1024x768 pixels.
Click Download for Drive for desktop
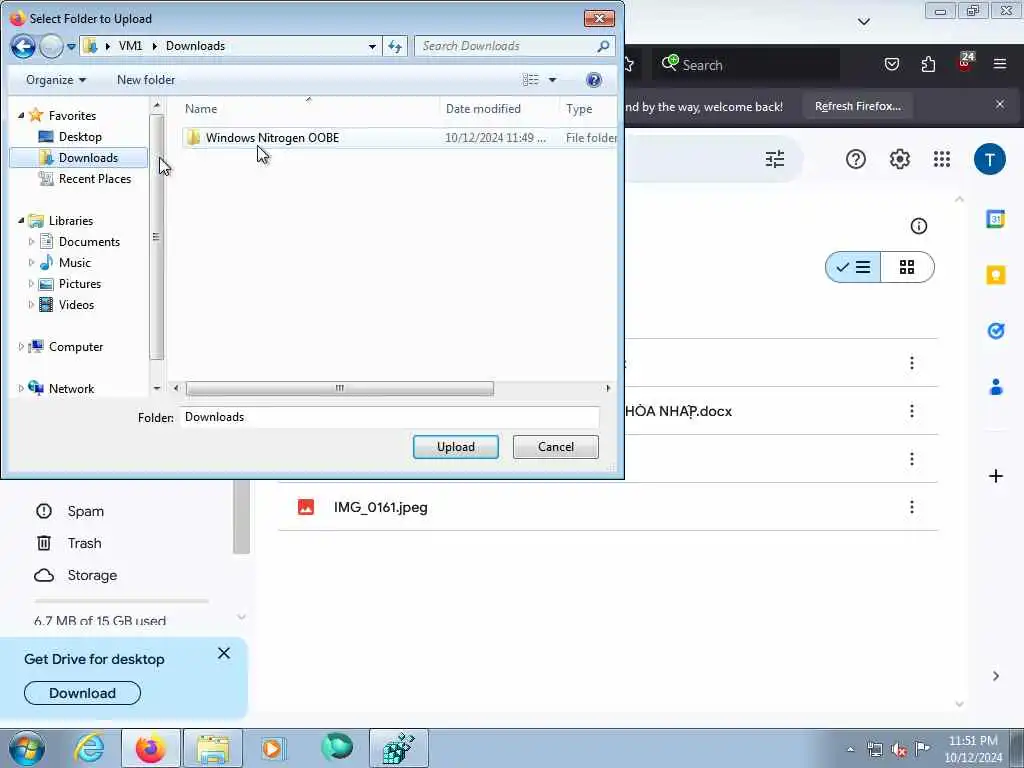point(82,693)
